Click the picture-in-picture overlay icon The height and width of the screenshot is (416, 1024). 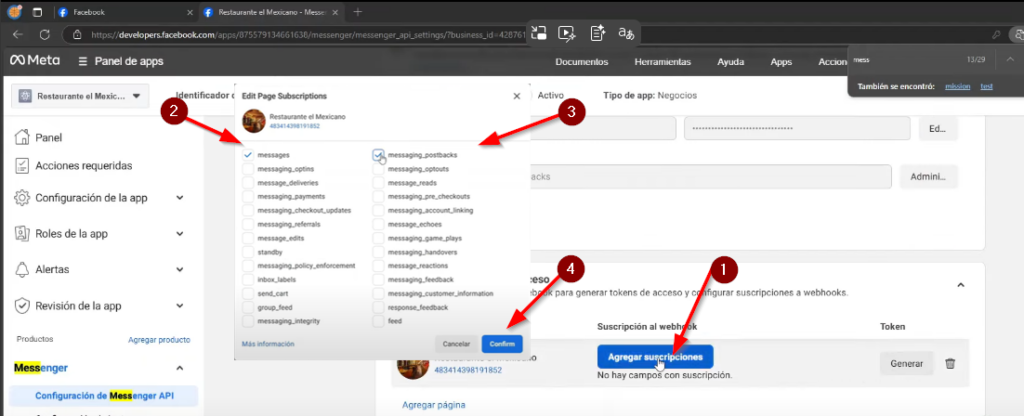539,33
